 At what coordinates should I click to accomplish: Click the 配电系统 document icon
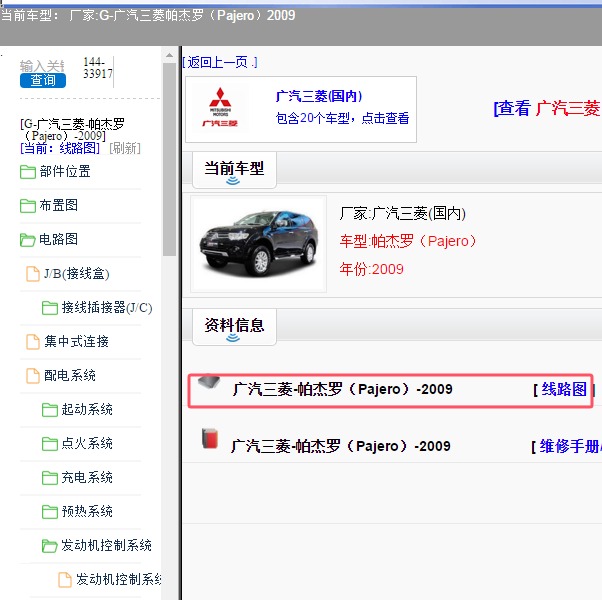[x=33, y=375]
